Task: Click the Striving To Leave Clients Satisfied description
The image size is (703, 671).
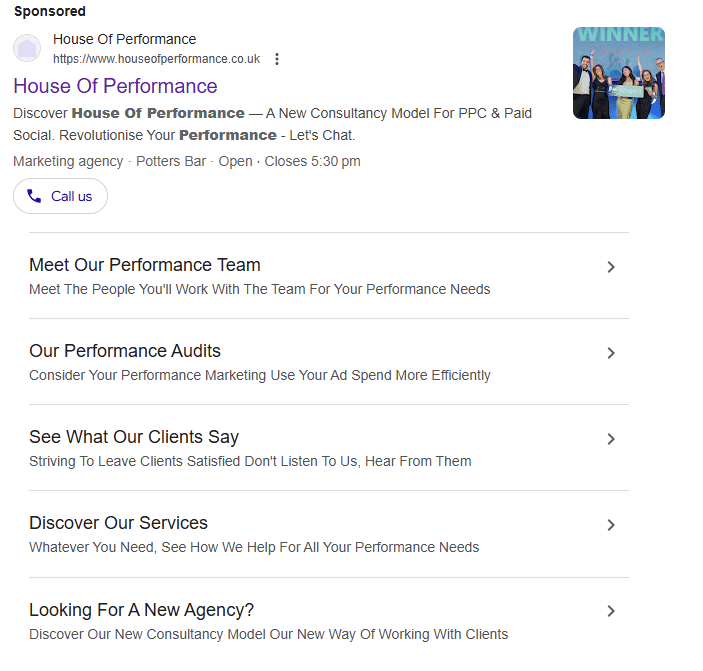Action: pos(250,461)
